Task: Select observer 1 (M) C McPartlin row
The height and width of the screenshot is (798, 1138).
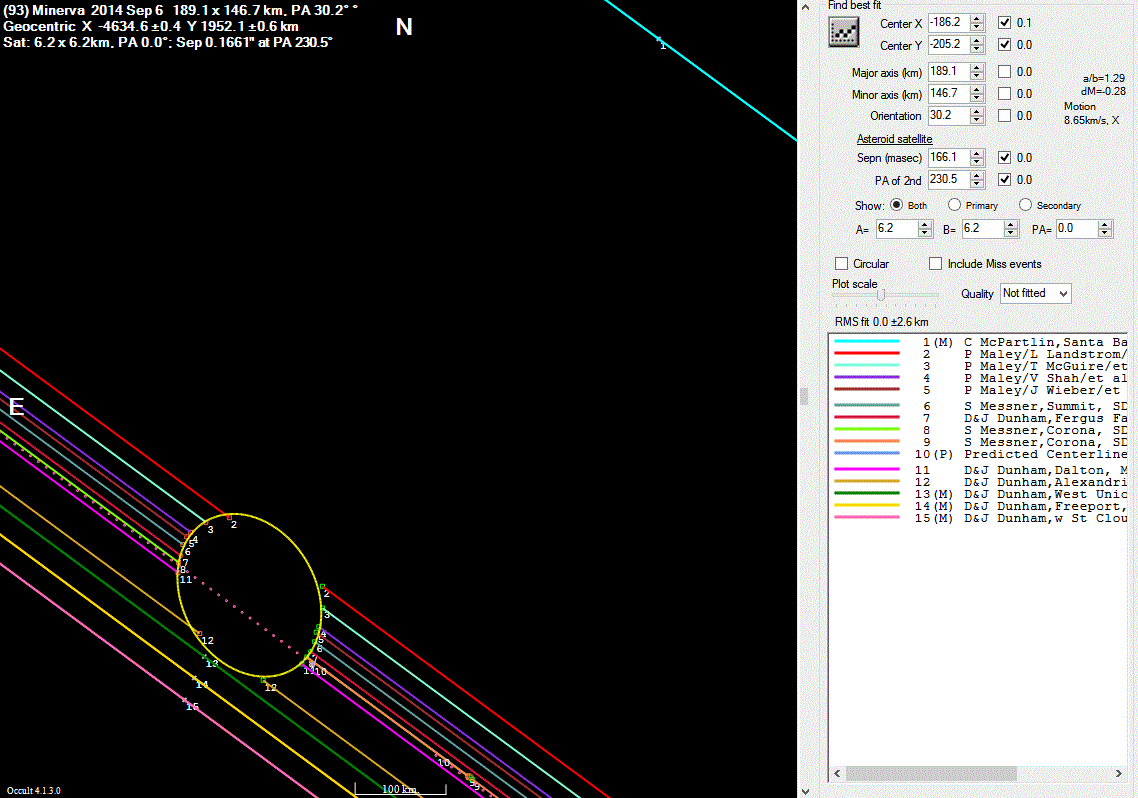Action: 980,342
